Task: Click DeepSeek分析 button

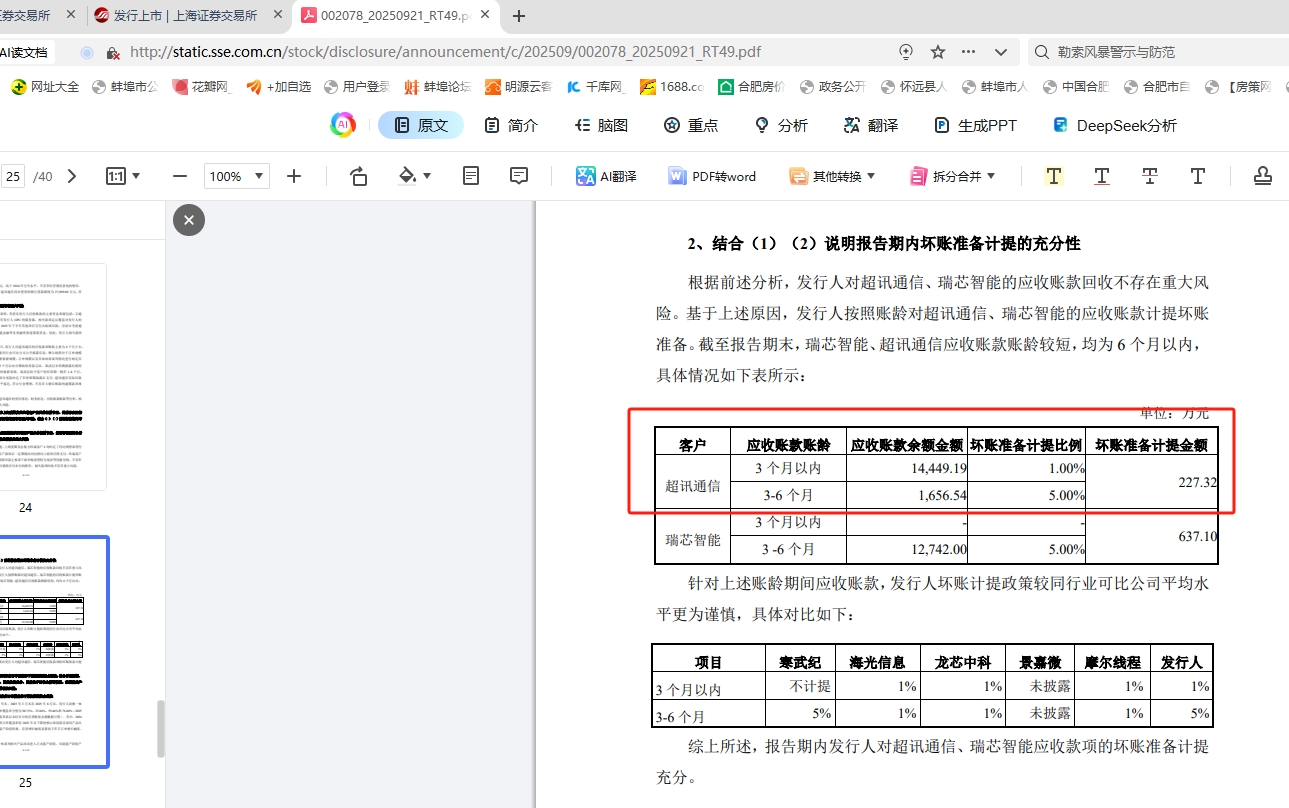Action: pos(1114,125)
